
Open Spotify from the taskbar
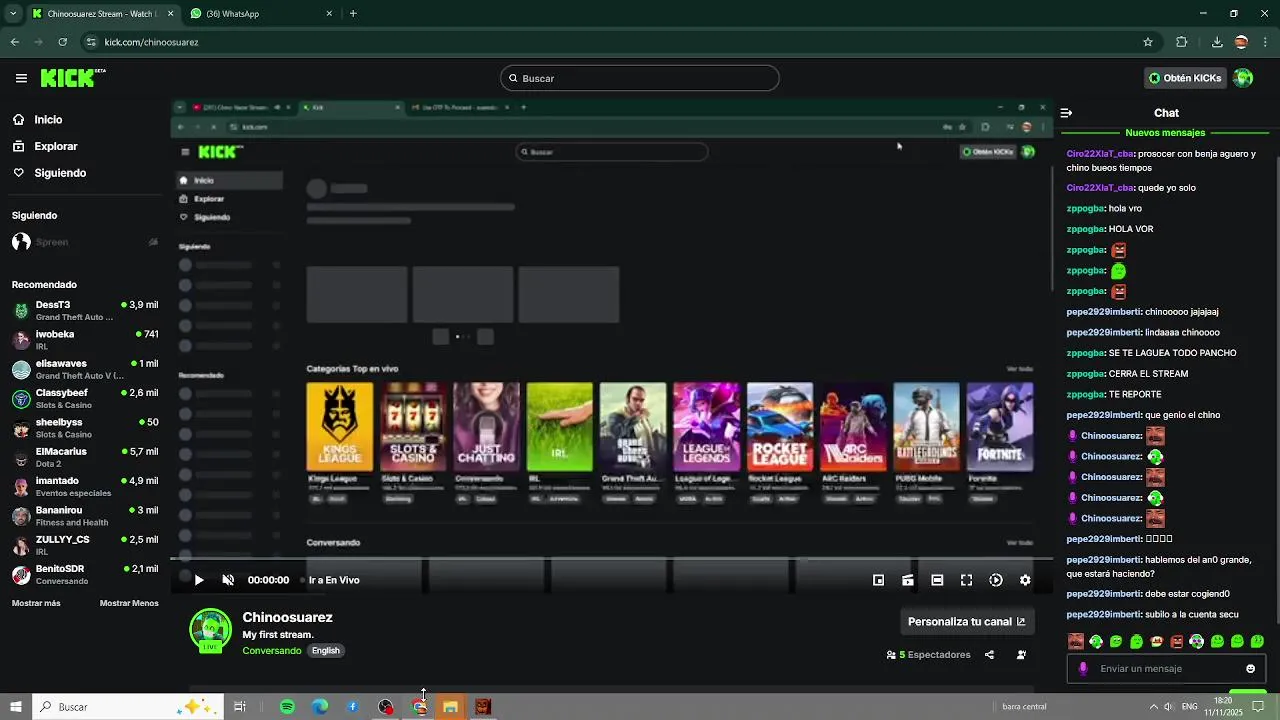[287, 707]
